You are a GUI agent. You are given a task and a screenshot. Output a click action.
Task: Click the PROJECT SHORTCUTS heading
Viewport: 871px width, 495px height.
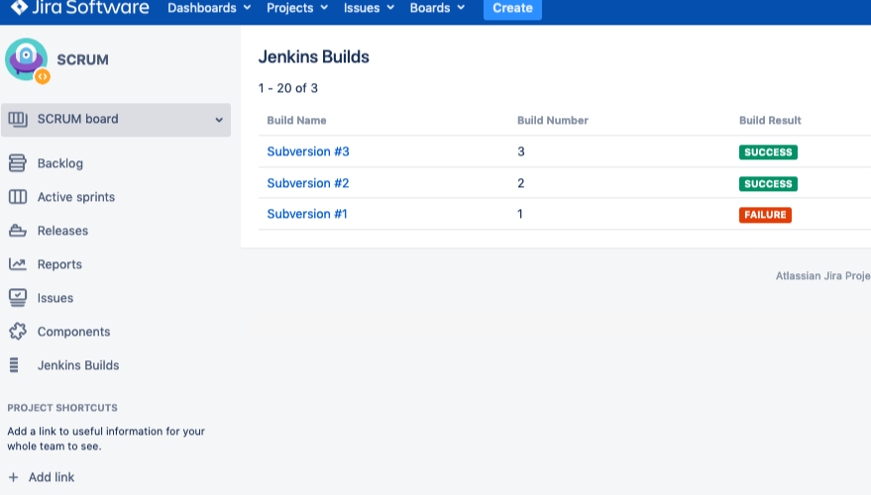(62, 408)
